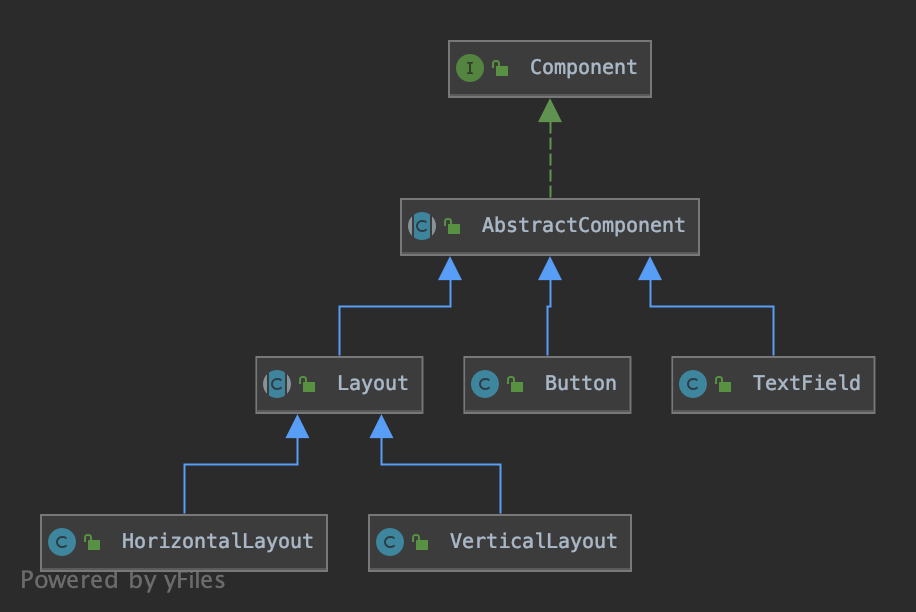The height and width of the screenshot is (612, 916).
Task: Click the green lock icon on Component
Action: pyautogui.click(x=500, y=68)
